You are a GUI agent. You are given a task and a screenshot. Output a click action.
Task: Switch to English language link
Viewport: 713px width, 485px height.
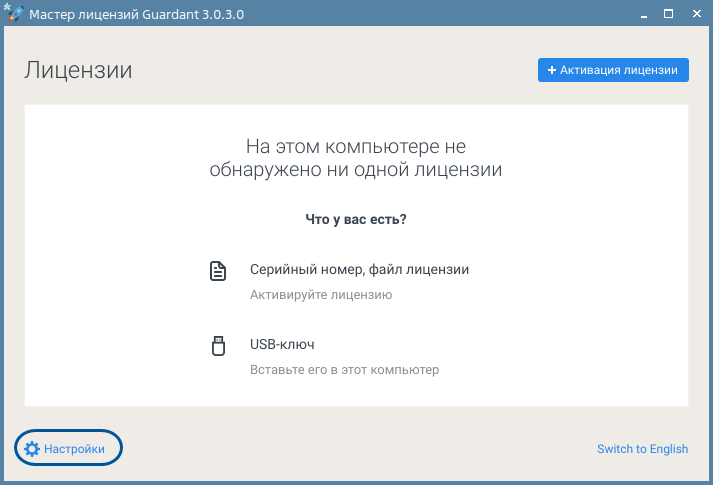(642, 449)
